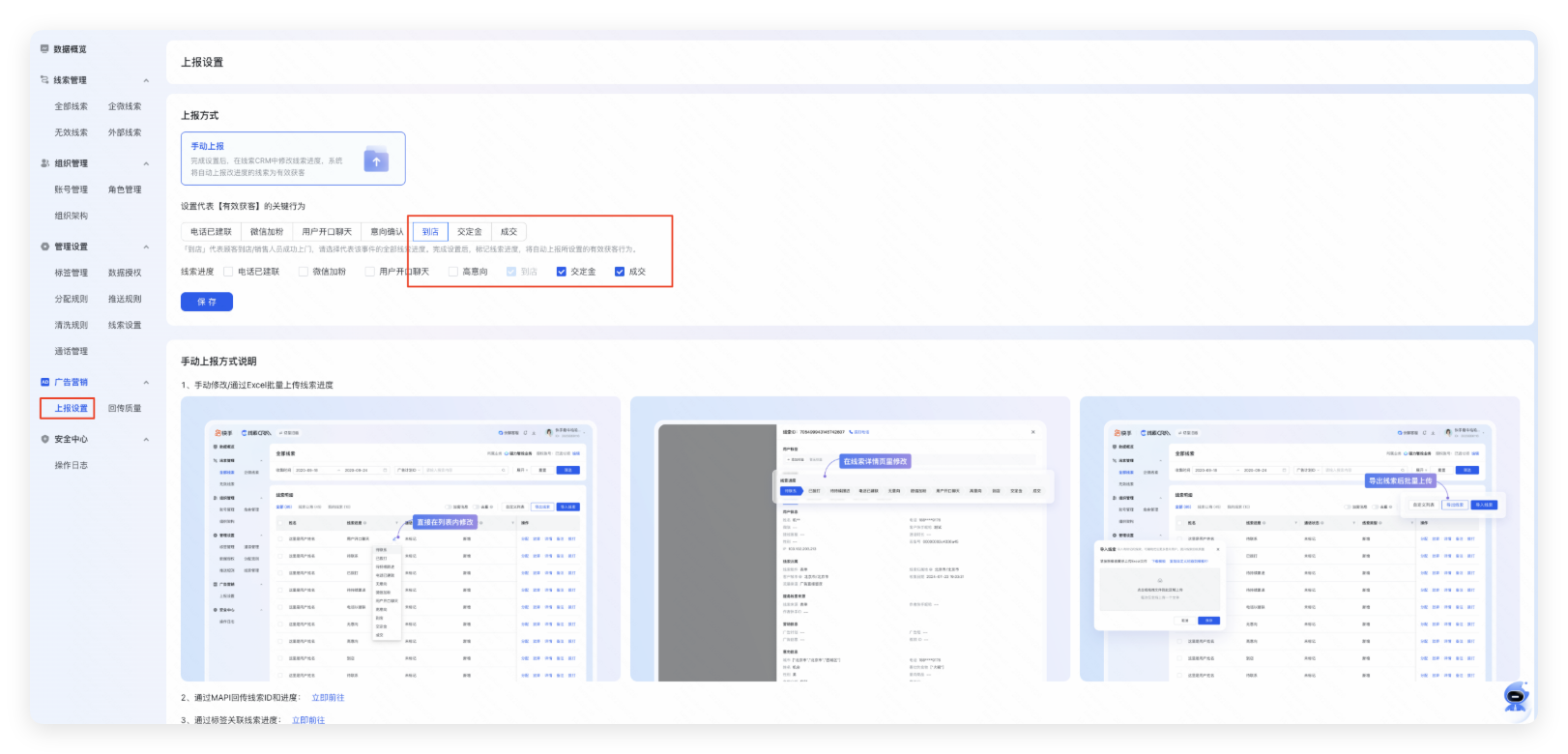
Task: Uncheck the 交定金 checkbox
Action: click(561, 272)
